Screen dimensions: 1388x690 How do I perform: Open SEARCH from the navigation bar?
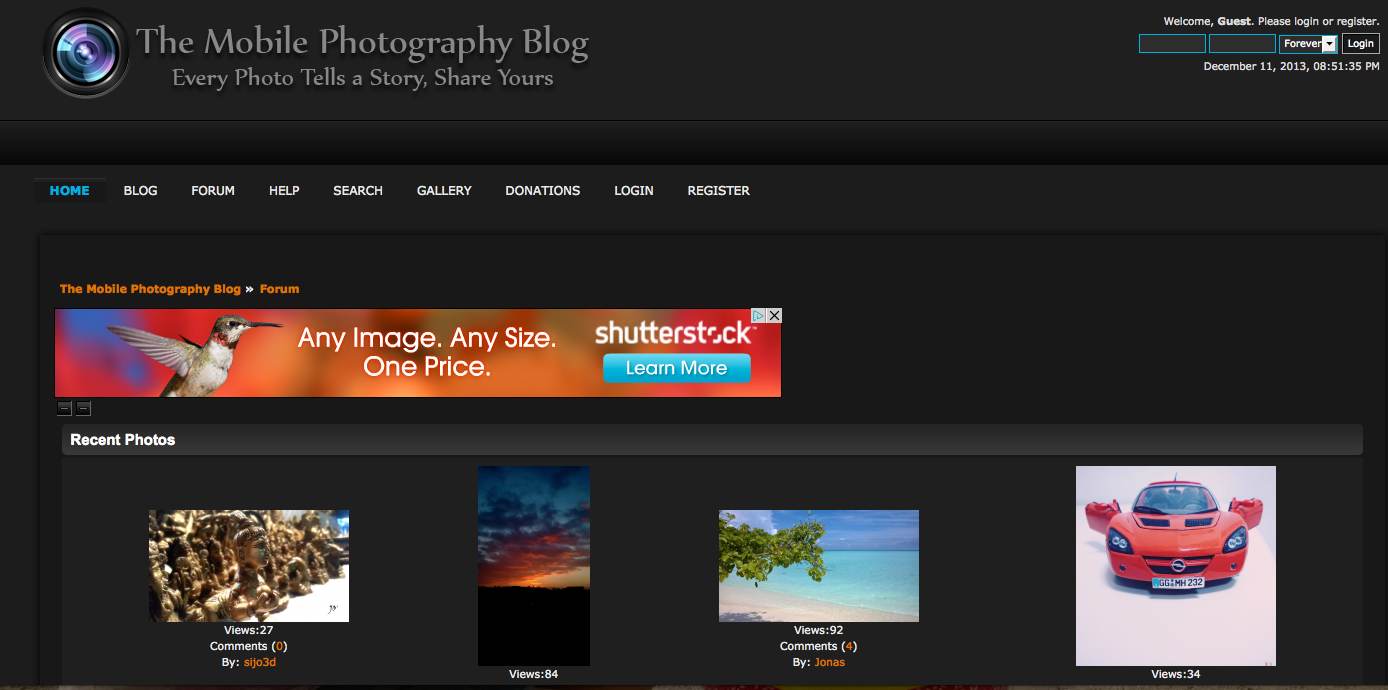pos(358,191)
